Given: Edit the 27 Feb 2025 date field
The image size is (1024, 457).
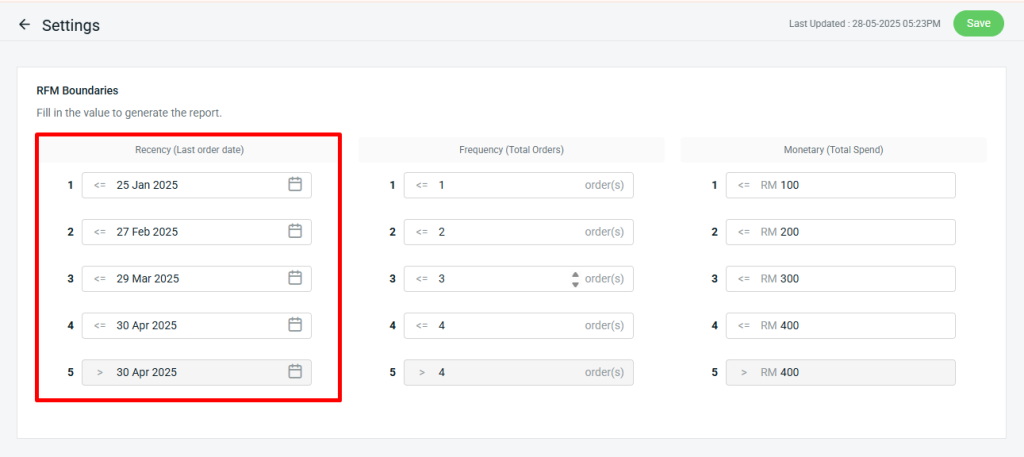Looking at the screenshot, I should [x=190, y=232].
